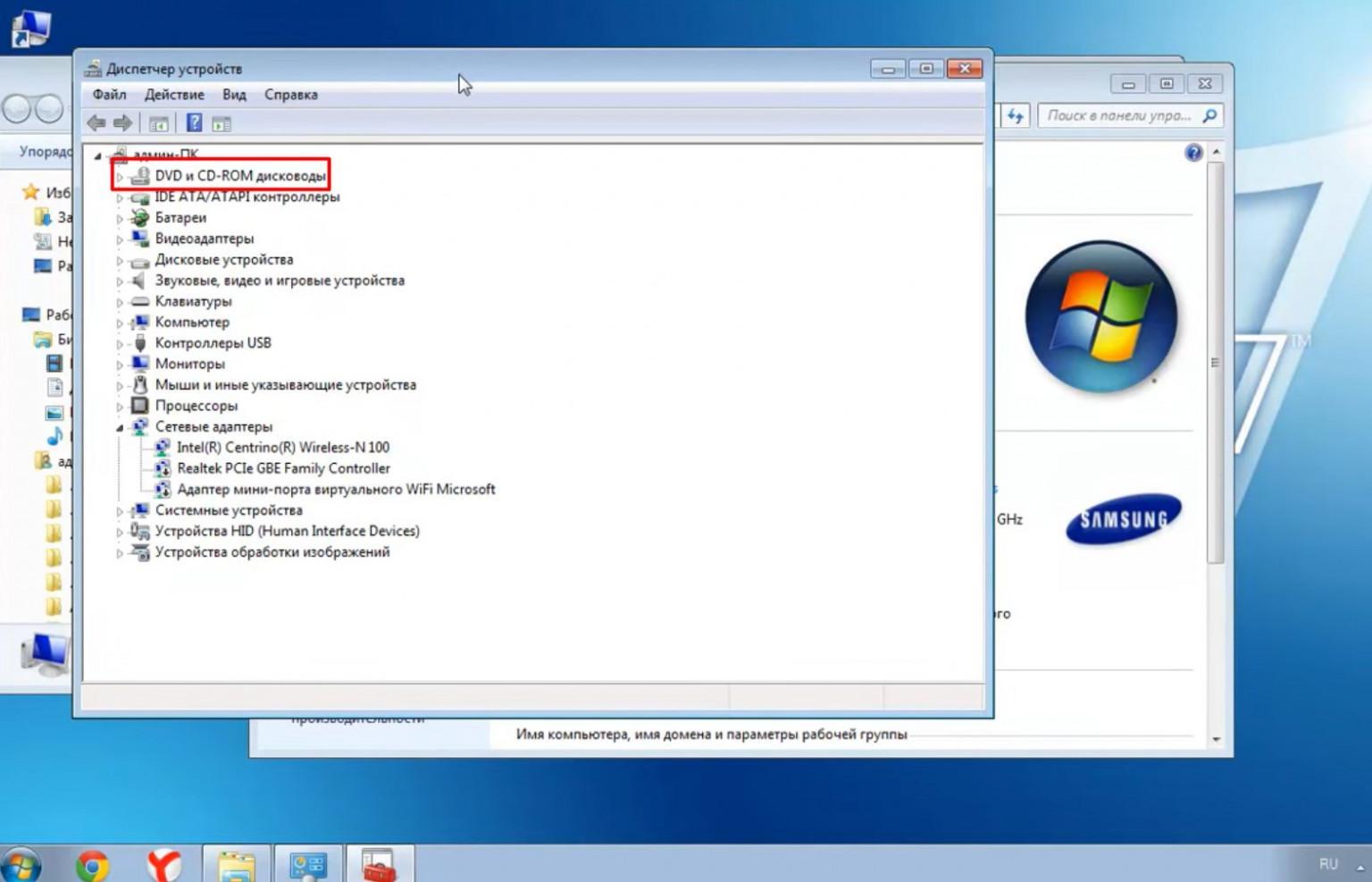
Task: Expand the Мониторы node arrow
Action: pos(120,365)
